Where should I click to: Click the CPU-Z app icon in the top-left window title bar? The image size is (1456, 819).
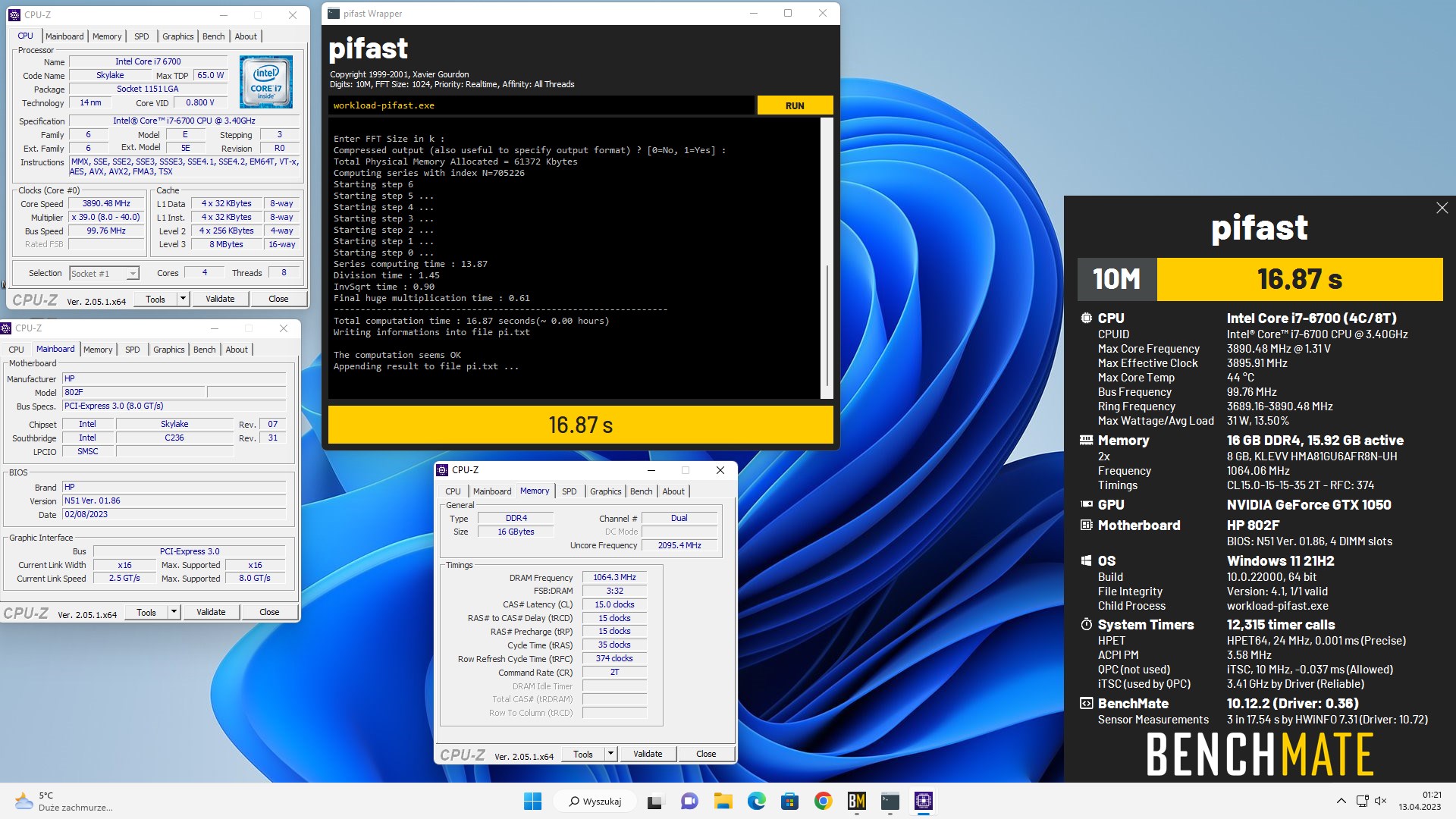[14, 14]
